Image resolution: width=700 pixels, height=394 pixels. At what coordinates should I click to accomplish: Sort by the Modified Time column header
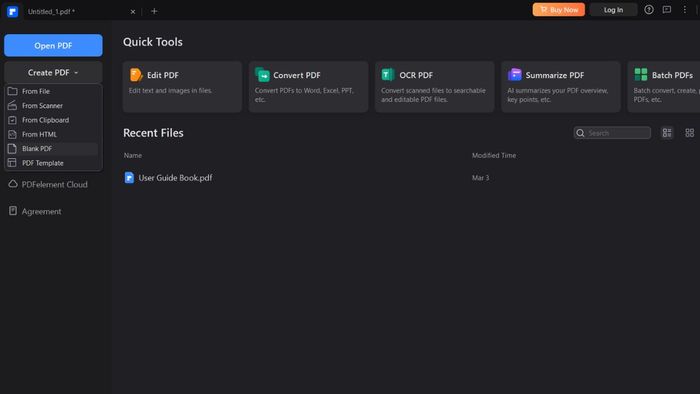click(x=494, y=155)
